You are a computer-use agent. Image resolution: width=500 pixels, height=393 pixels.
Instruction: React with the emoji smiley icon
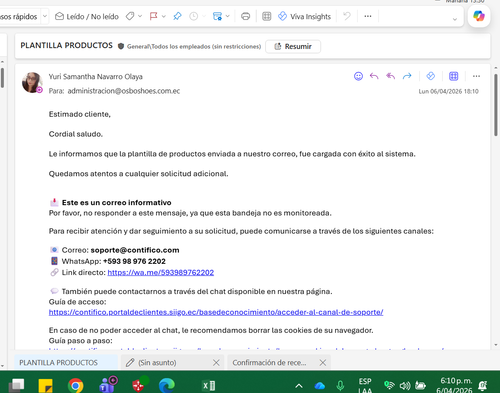(358, 76)
